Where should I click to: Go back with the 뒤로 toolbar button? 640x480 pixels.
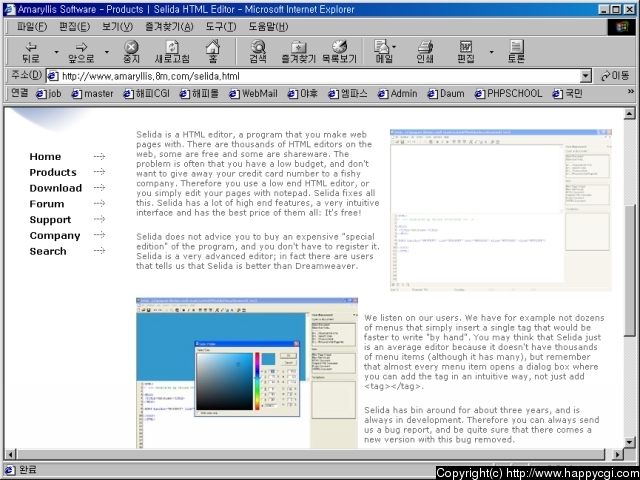pyautogui.click(x=31, y=52)
